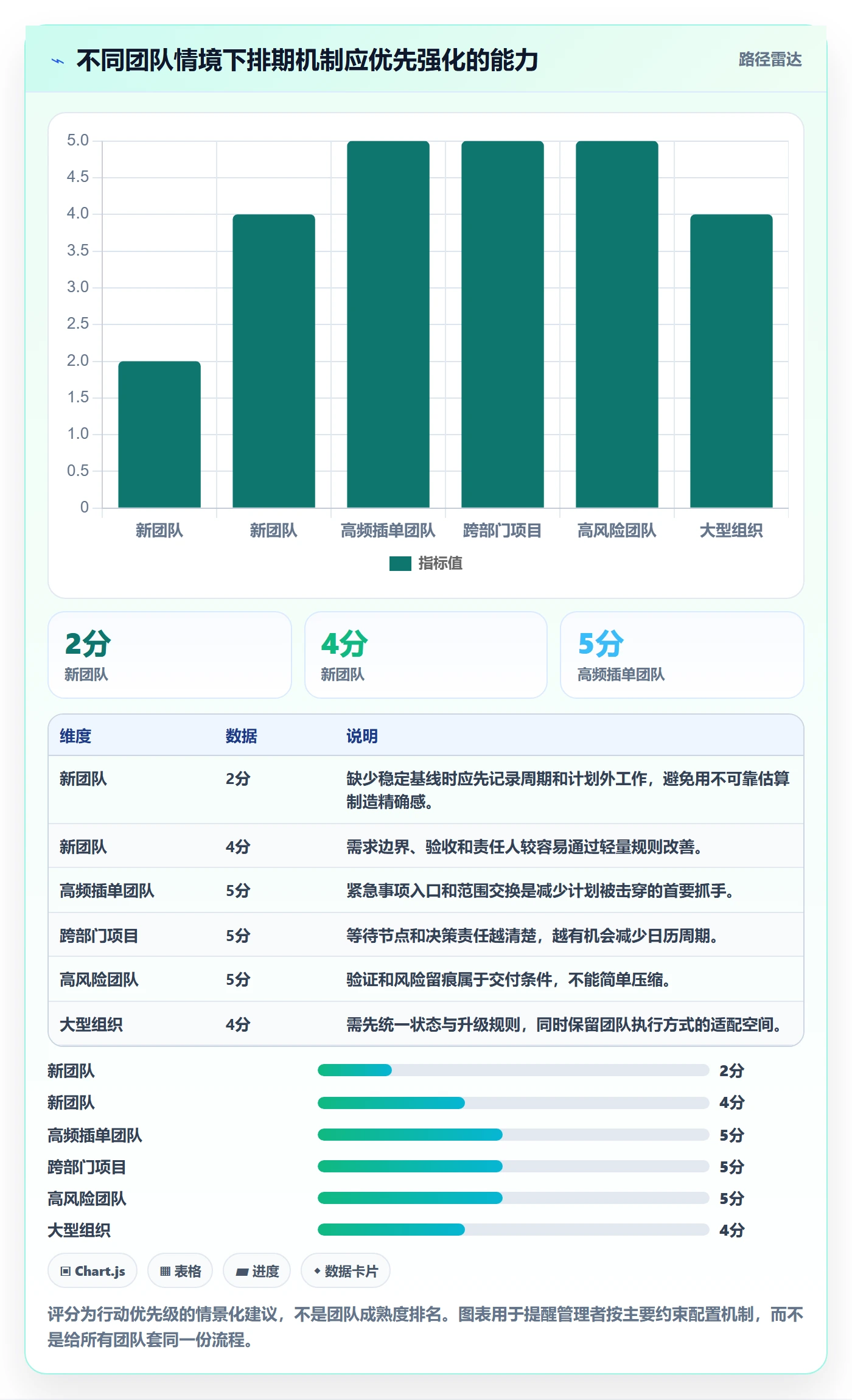Click the 大型组织 progress bar
This screenshot has width=852, height=1400.
coord(514,1230)
